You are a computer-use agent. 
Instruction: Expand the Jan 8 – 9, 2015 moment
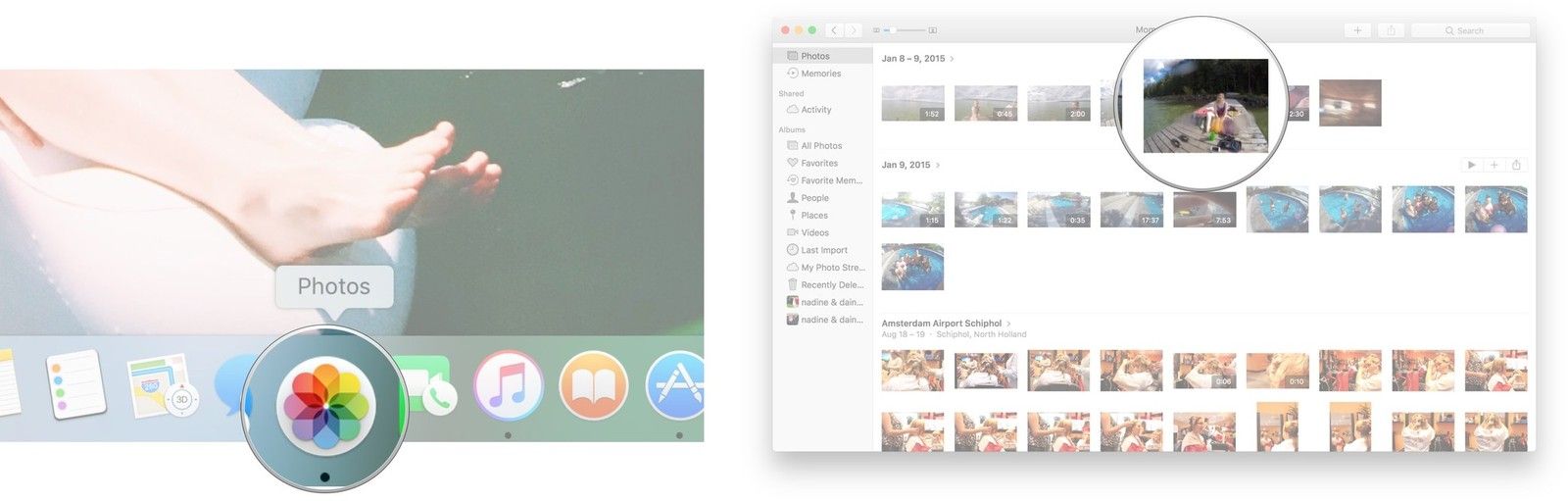click(952, 59)
